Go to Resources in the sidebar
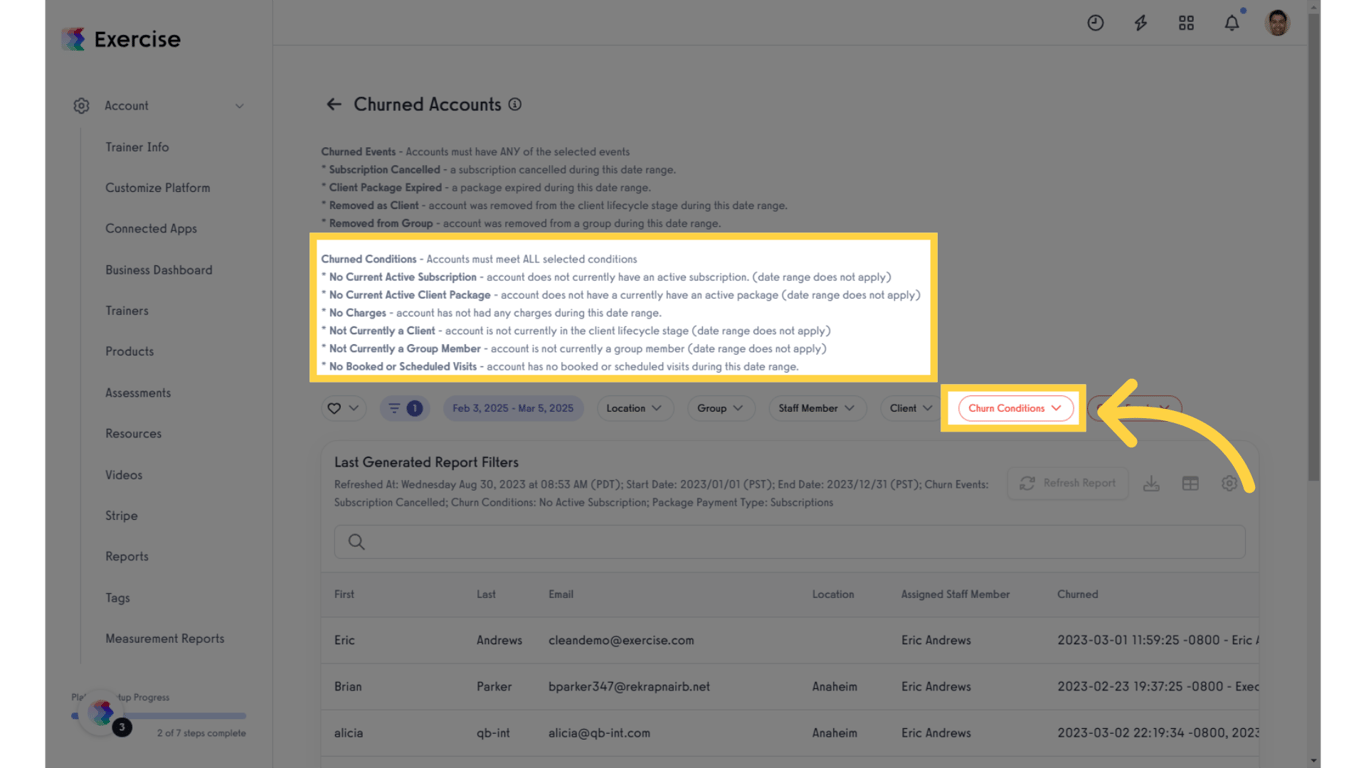 (133, 434)
